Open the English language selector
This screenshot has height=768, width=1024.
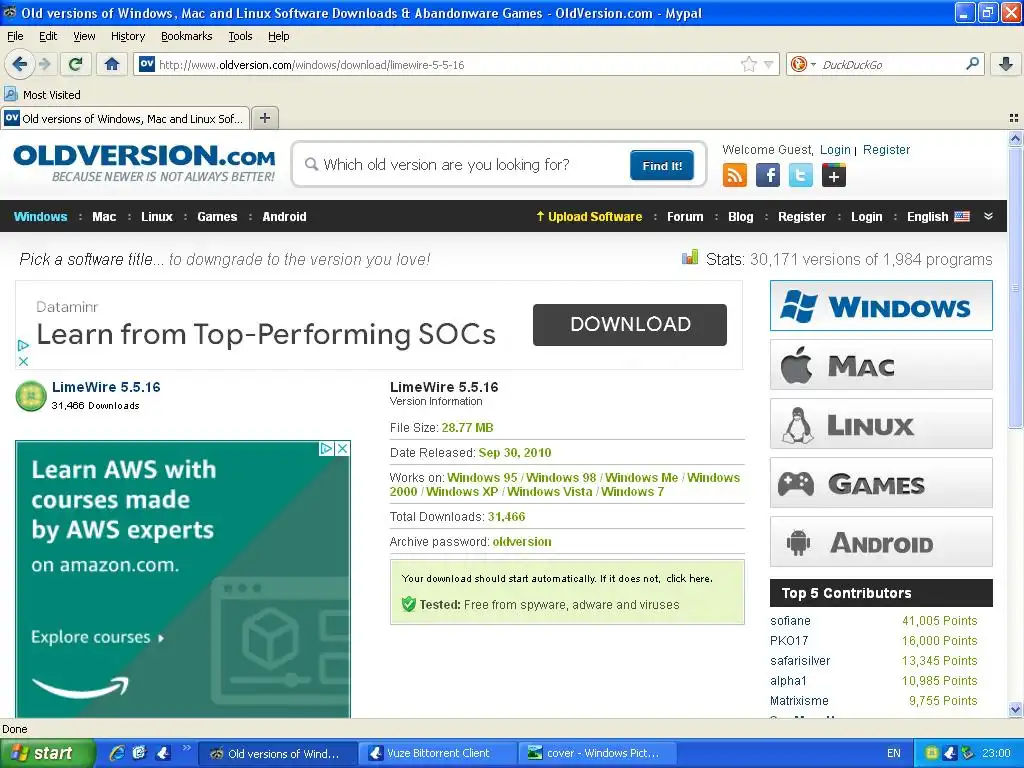pos(938,216)
